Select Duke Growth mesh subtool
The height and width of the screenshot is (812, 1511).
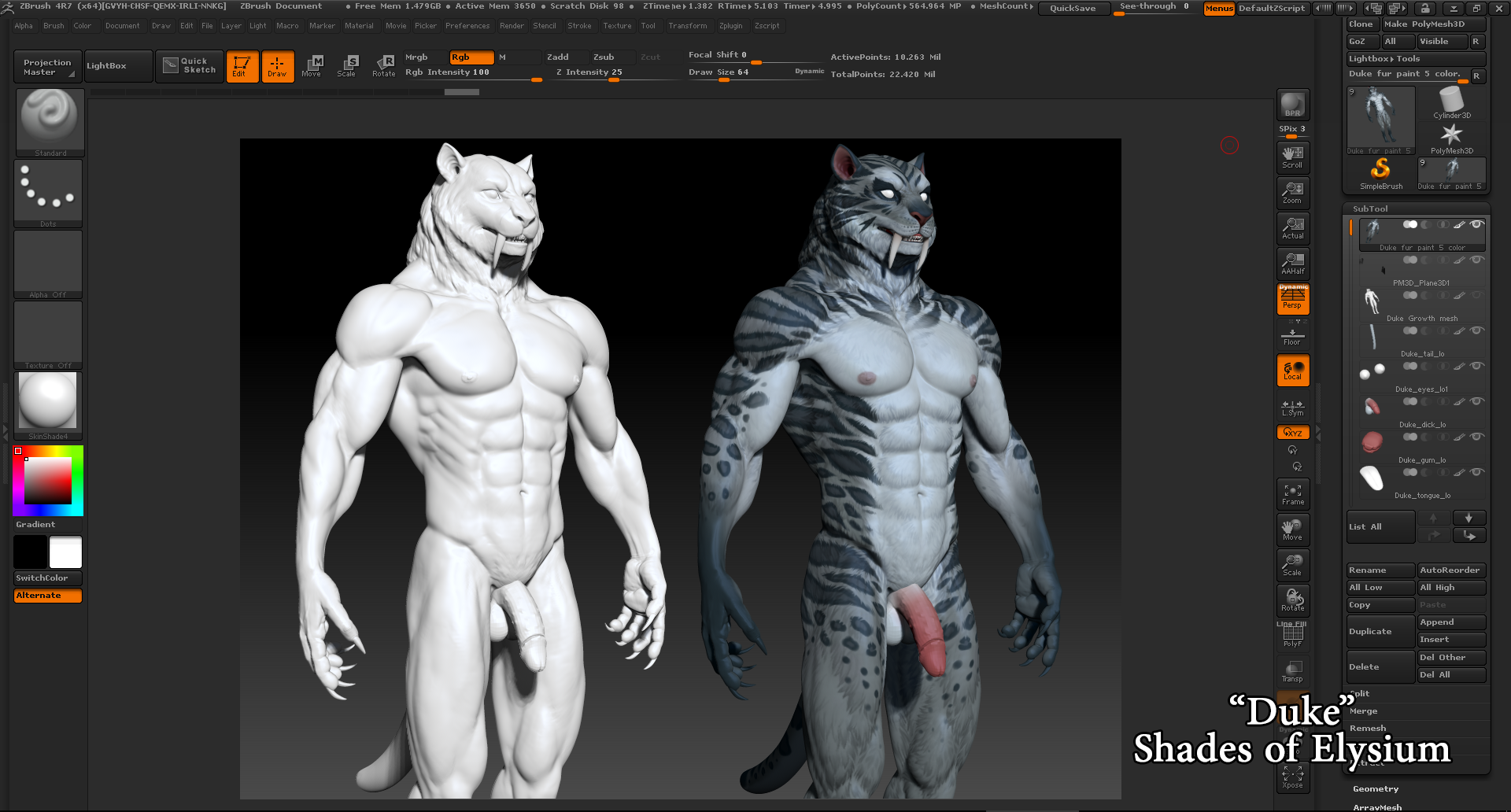tap(1421, 306)
